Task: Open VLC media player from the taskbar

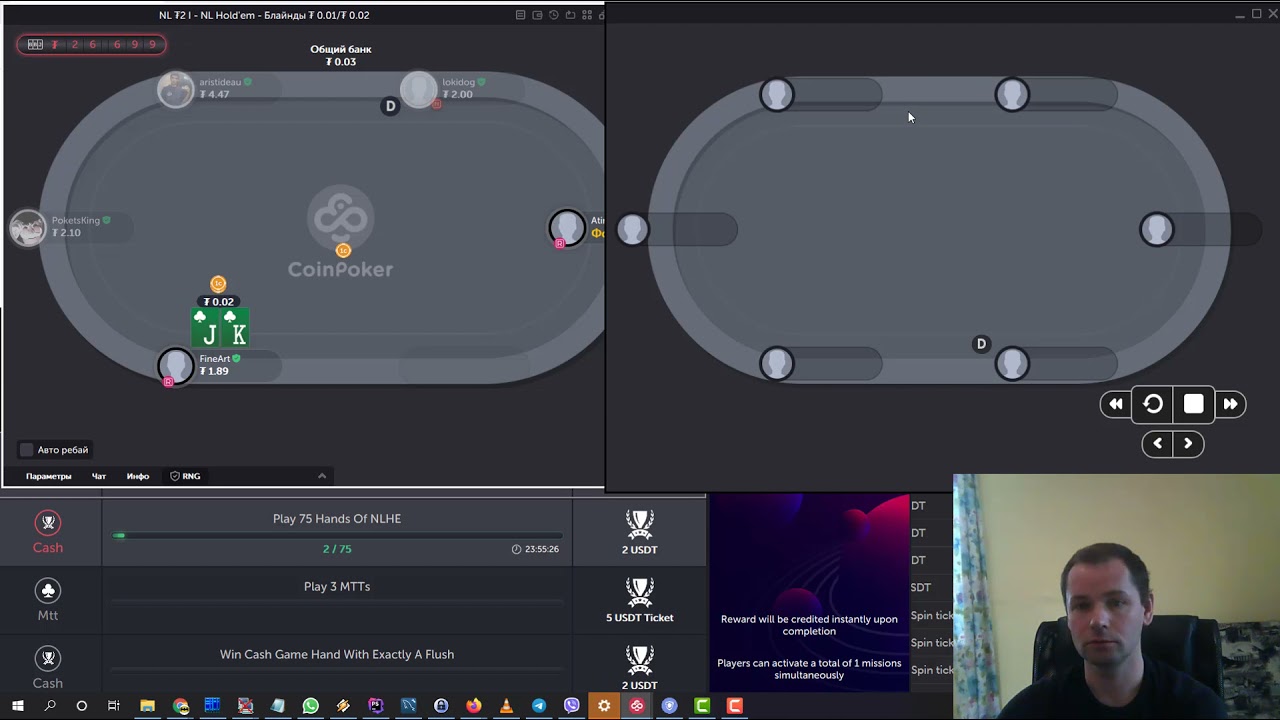Action: pos(506,706)
